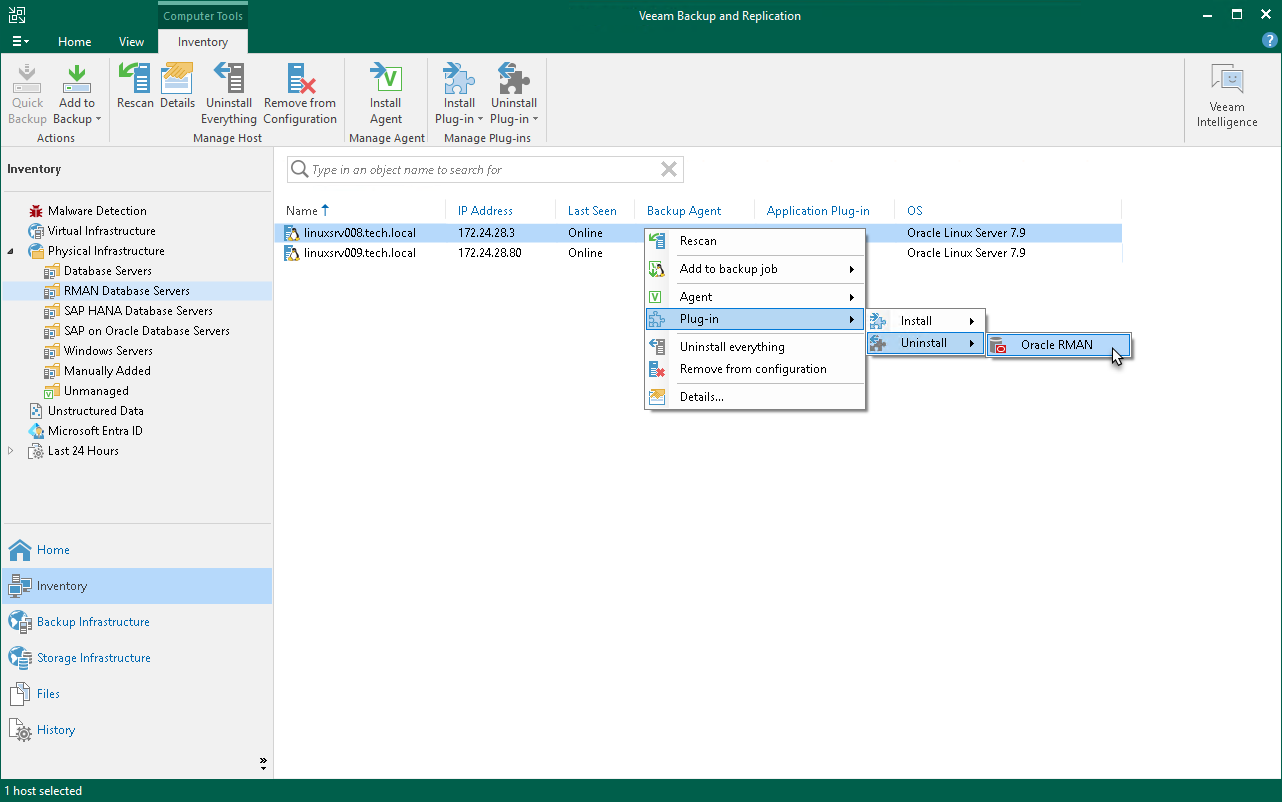This screenshot has height=802, width=1282.
Task: Expand the Last 24 Hours node
Action: click(x=10, y=451)
